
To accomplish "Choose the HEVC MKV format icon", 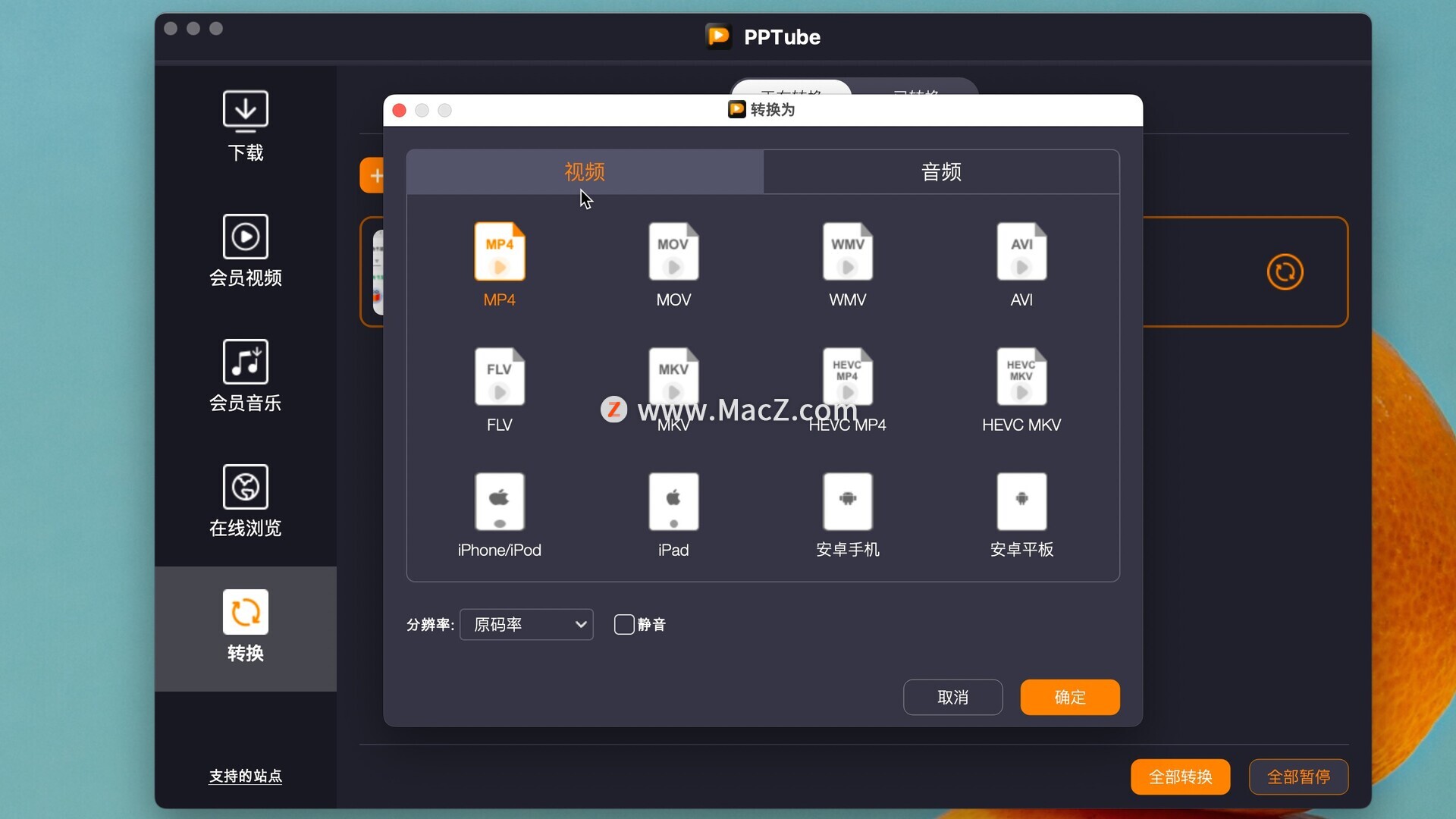I will pos(1021,377).
